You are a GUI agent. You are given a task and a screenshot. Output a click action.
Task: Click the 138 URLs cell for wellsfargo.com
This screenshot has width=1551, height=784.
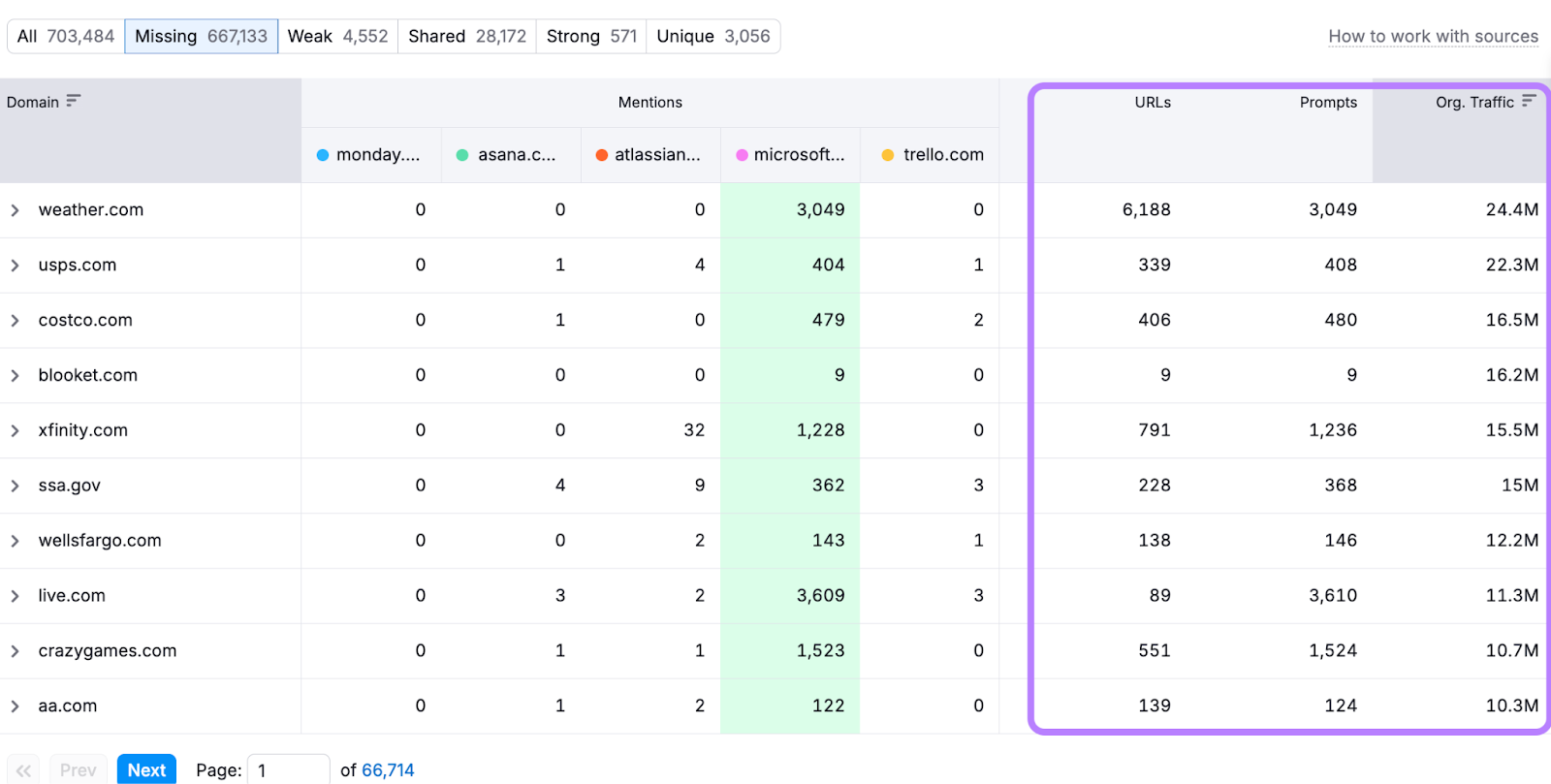(1155, 541)
